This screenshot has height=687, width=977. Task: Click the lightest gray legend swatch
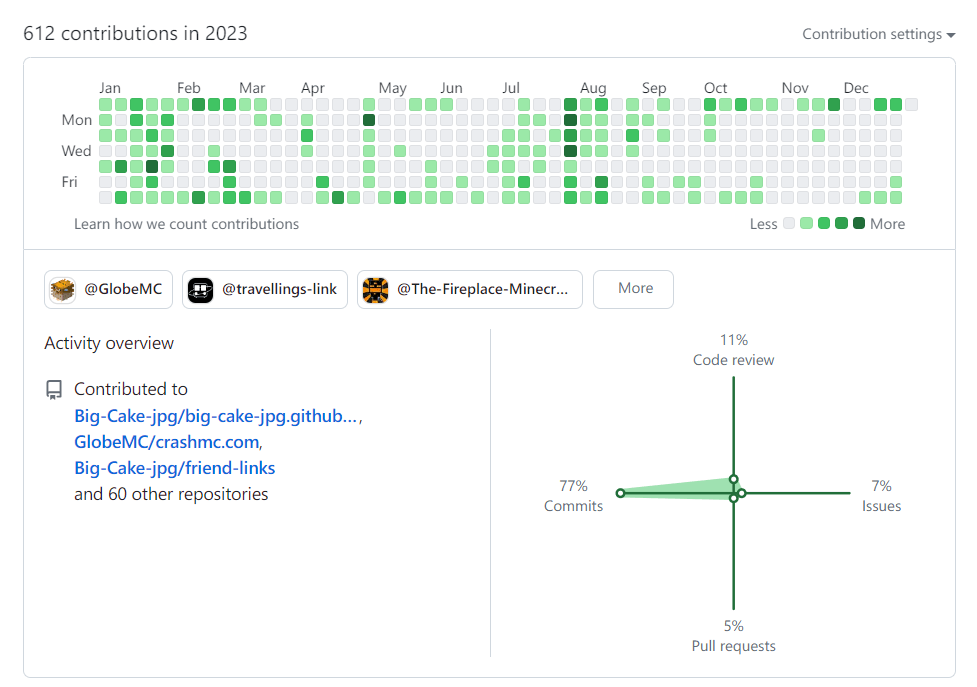point(789,223)
